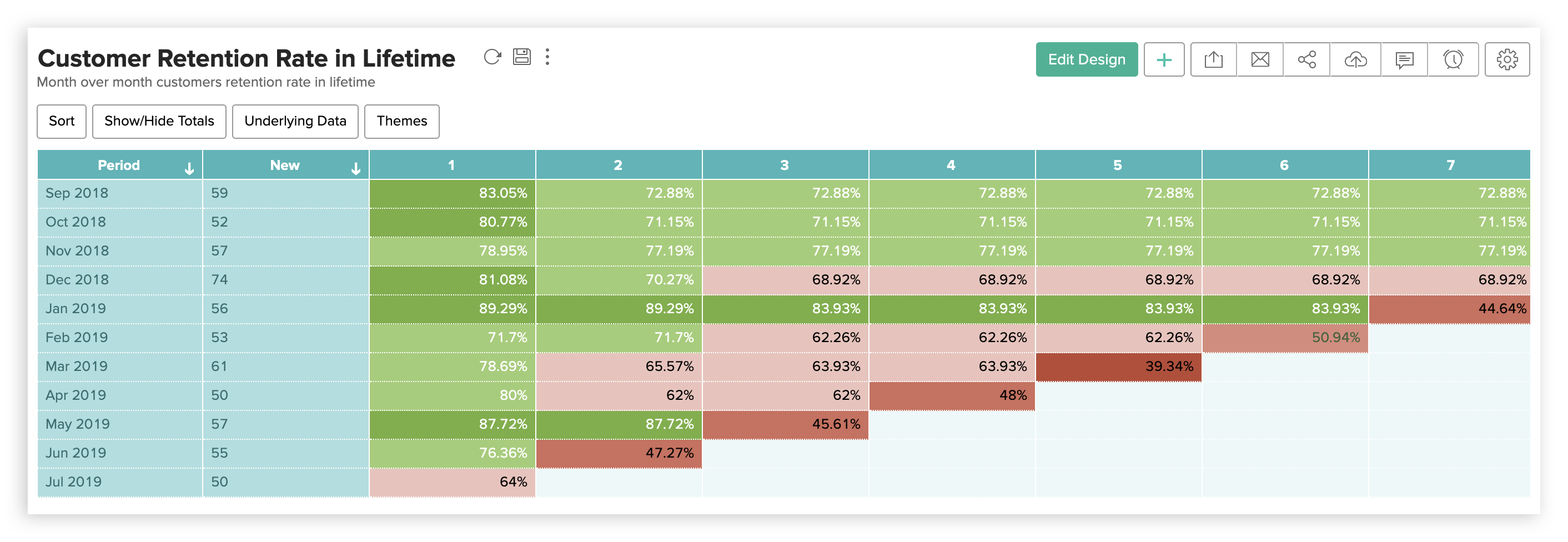The image size is (1568, 542).
Task: Click the refresh report icon
Action: [x=492, y=57]
